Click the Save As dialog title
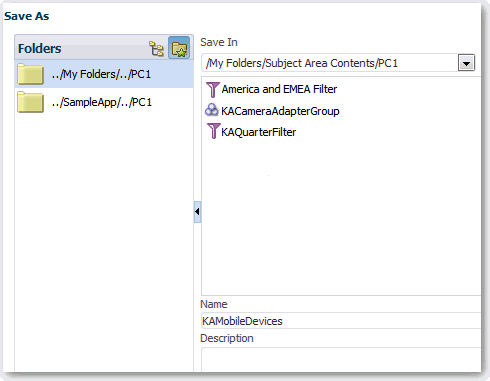490x381 pixels. [x=27, y=16]
